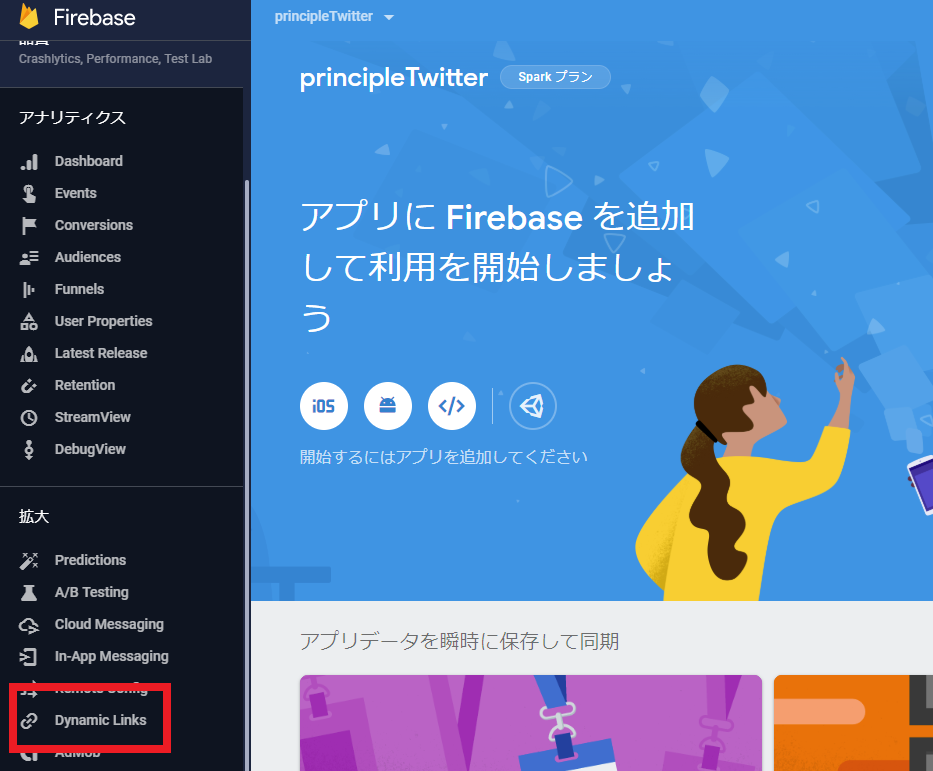Viewport: 933px width, 771px height.
Task: Open Dynamic Links highlighted in red
Action: [x=100, y=719]
